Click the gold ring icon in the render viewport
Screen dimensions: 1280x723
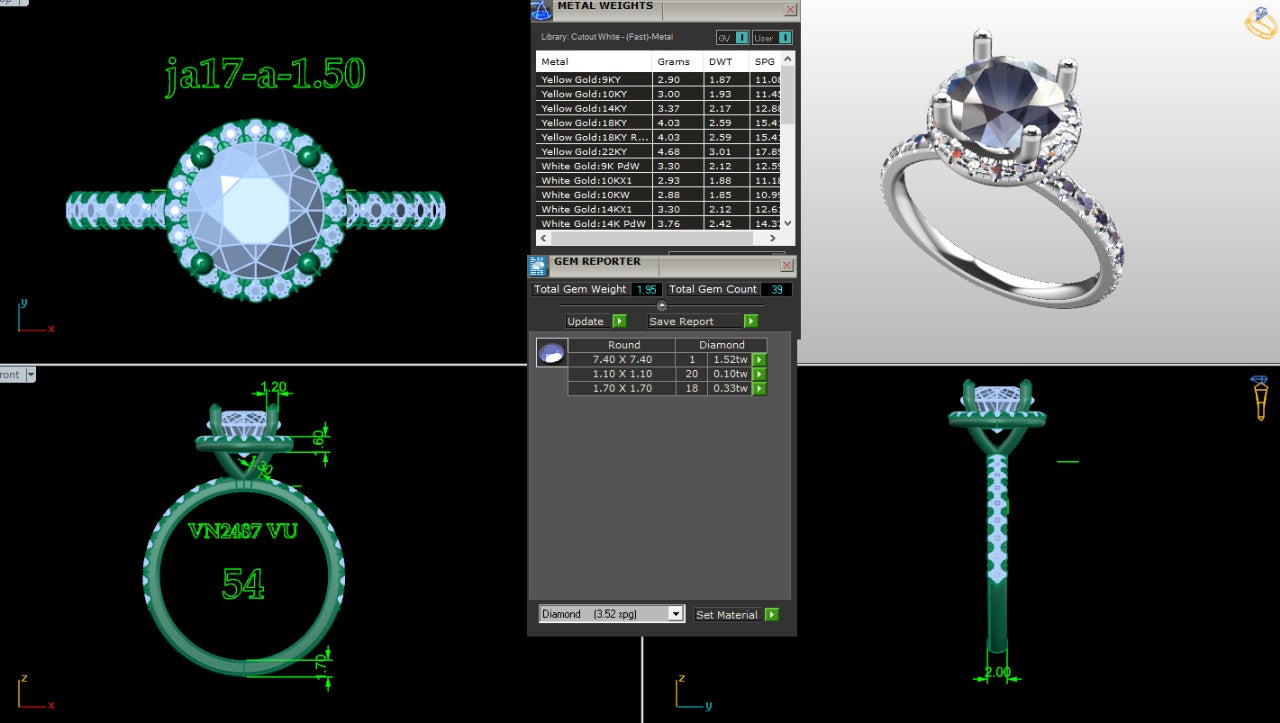[1261, 23]
